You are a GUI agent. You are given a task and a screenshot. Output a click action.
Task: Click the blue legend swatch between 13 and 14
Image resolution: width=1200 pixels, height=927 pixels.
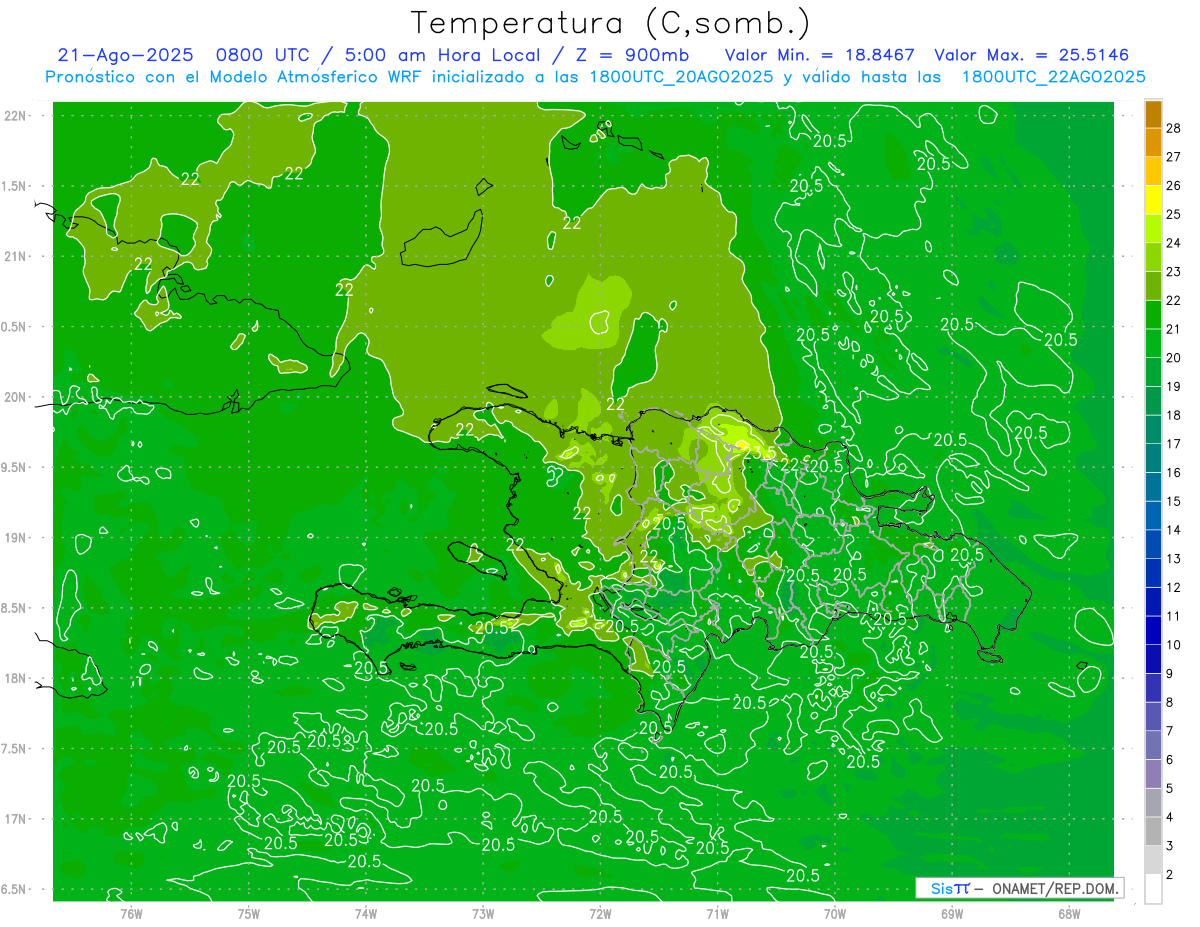[1153, 545]
